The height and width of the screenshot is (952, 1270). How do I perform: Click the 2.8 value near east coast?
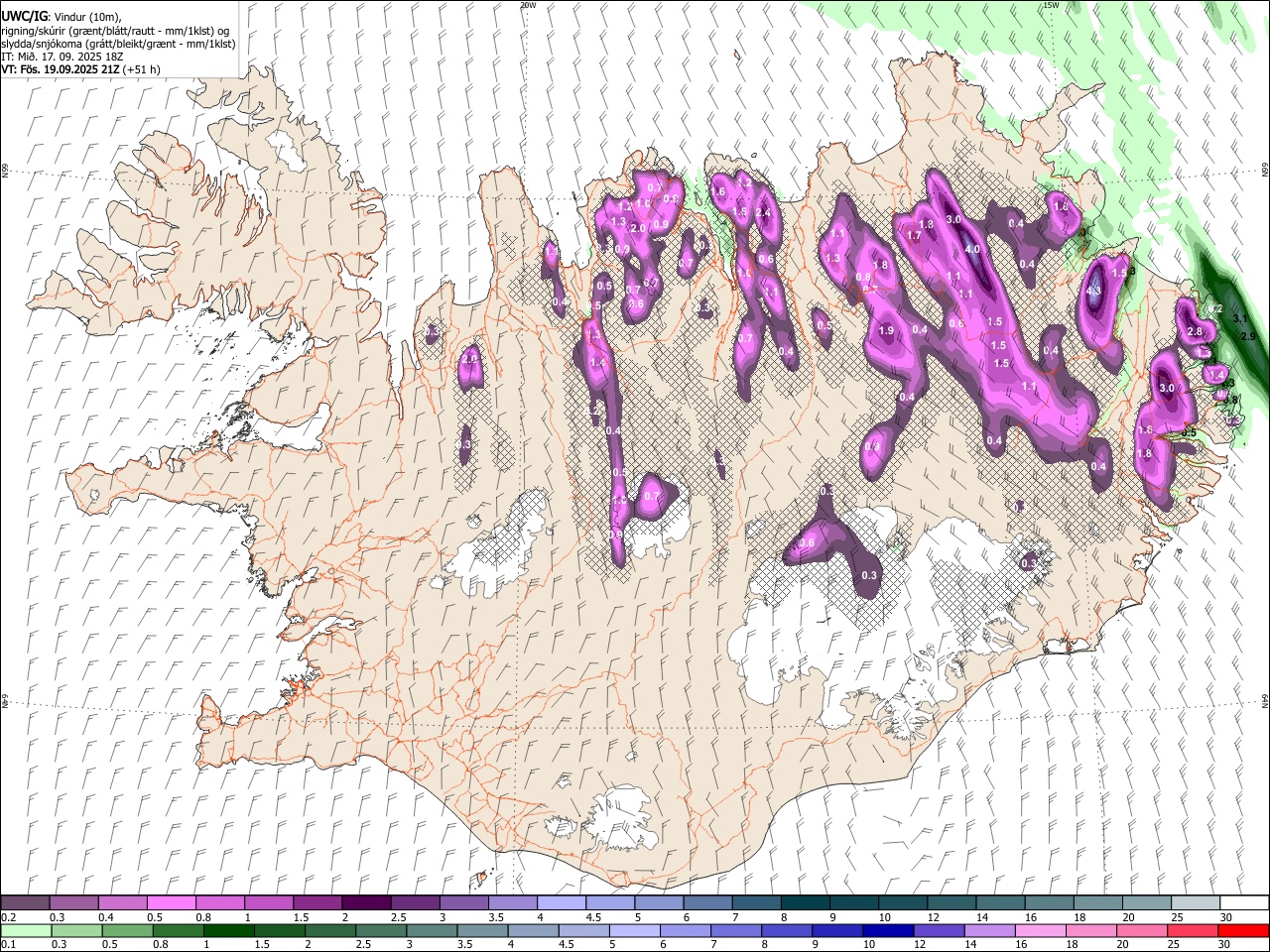1195,331
